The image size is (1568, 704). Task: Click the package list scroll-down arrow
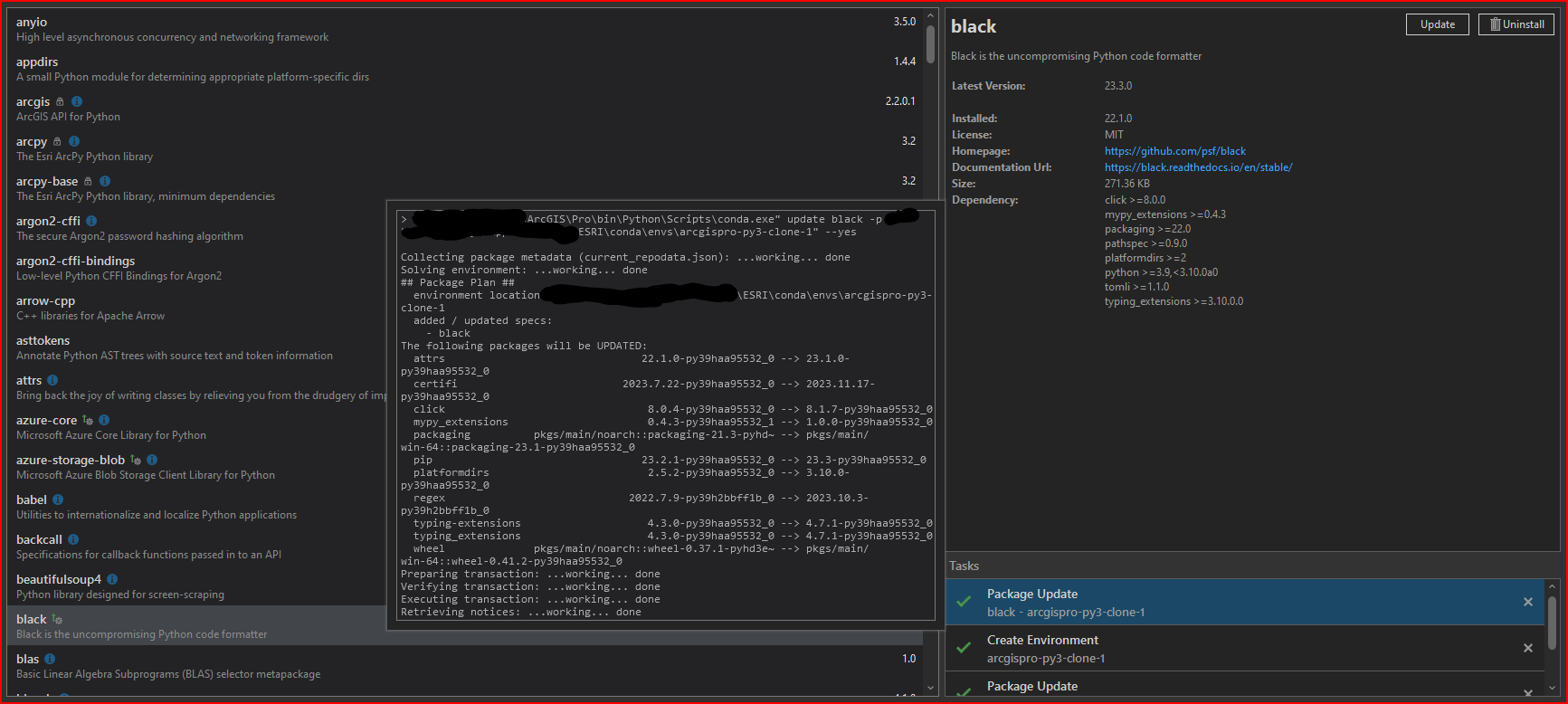tap(930, 688)
